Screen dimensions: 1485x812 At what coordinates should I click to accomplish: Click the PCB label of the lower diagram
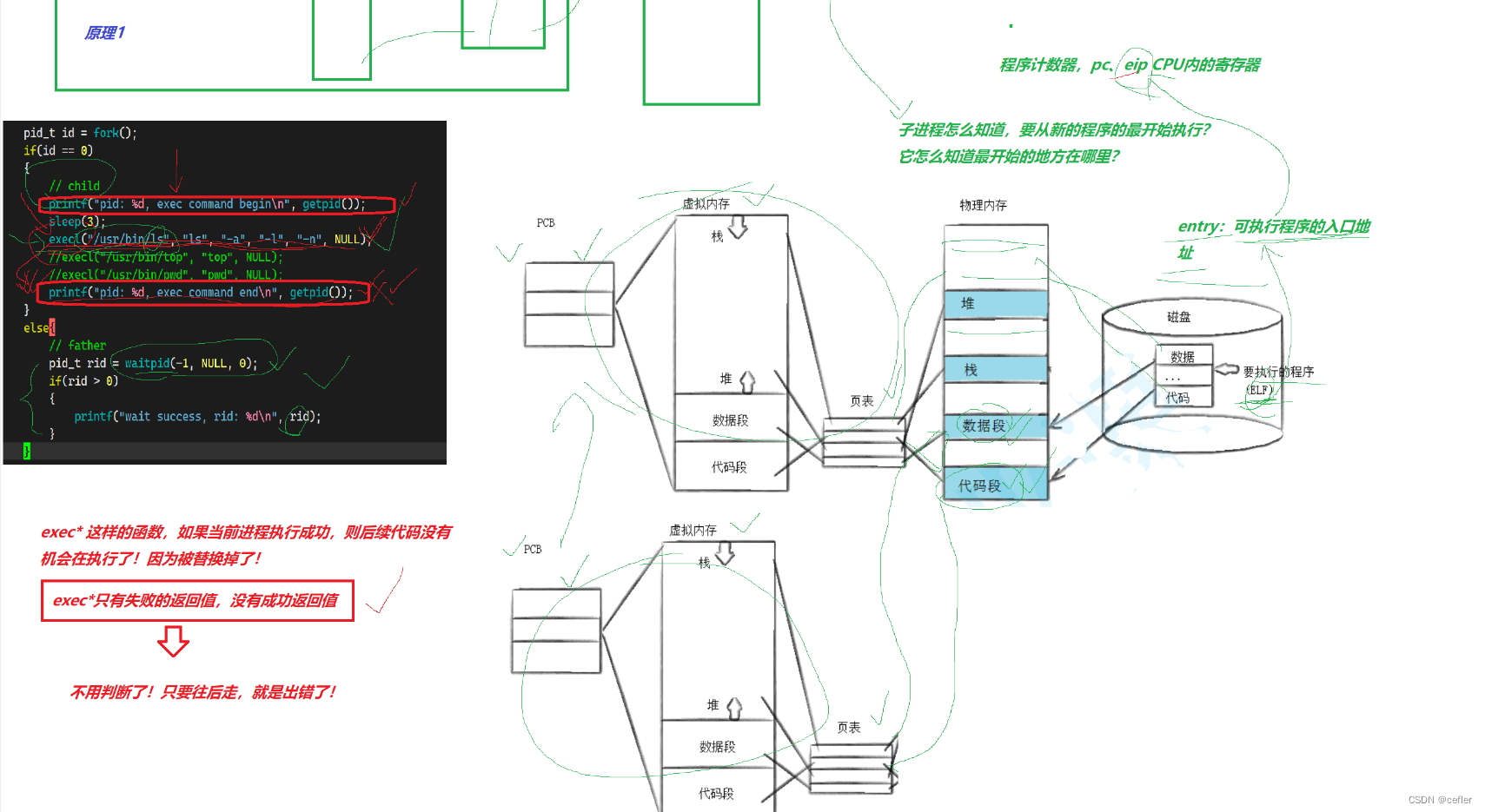[x=533, y=550]
